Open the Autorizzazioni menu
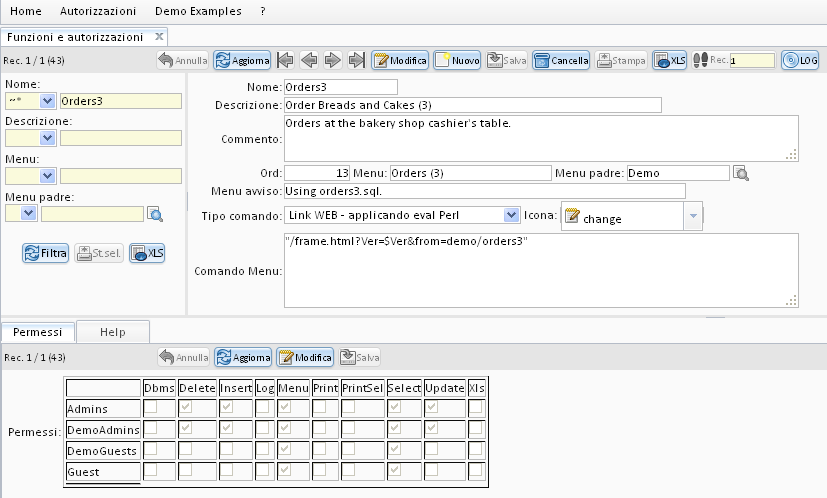This screenshot has height=498, width=827. (98, 11)
